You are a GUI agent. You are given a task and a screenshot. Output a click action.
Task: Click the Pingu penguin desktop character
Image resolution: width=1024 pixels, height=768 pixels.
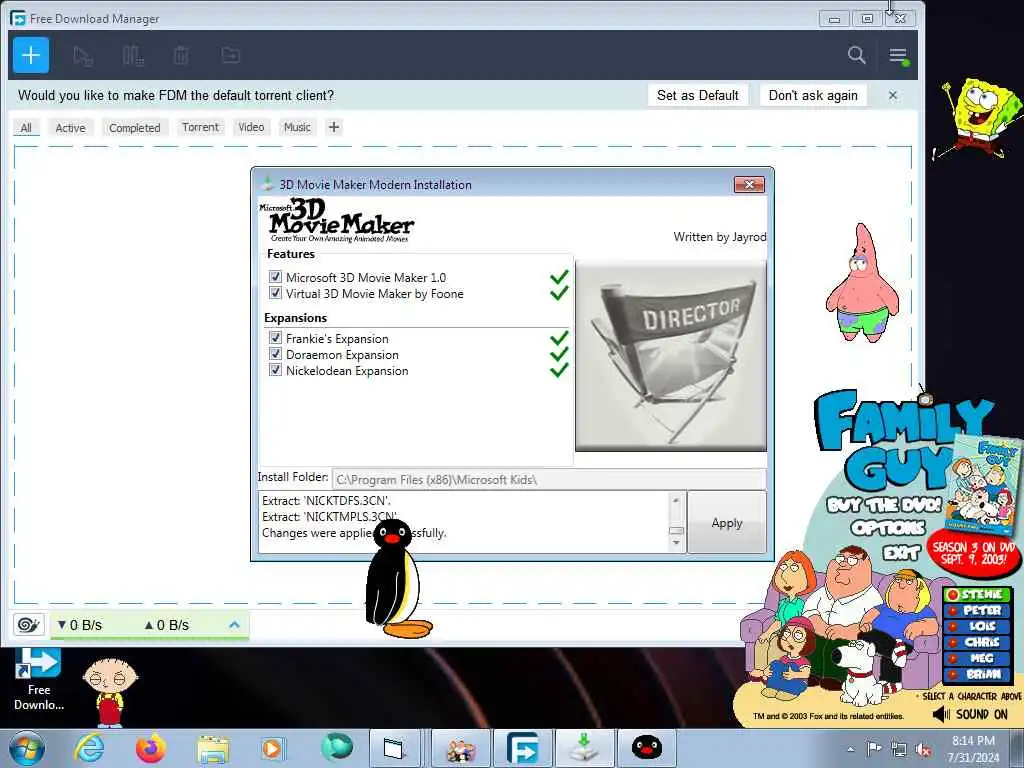pyautogui.click(x=396, y=579)
